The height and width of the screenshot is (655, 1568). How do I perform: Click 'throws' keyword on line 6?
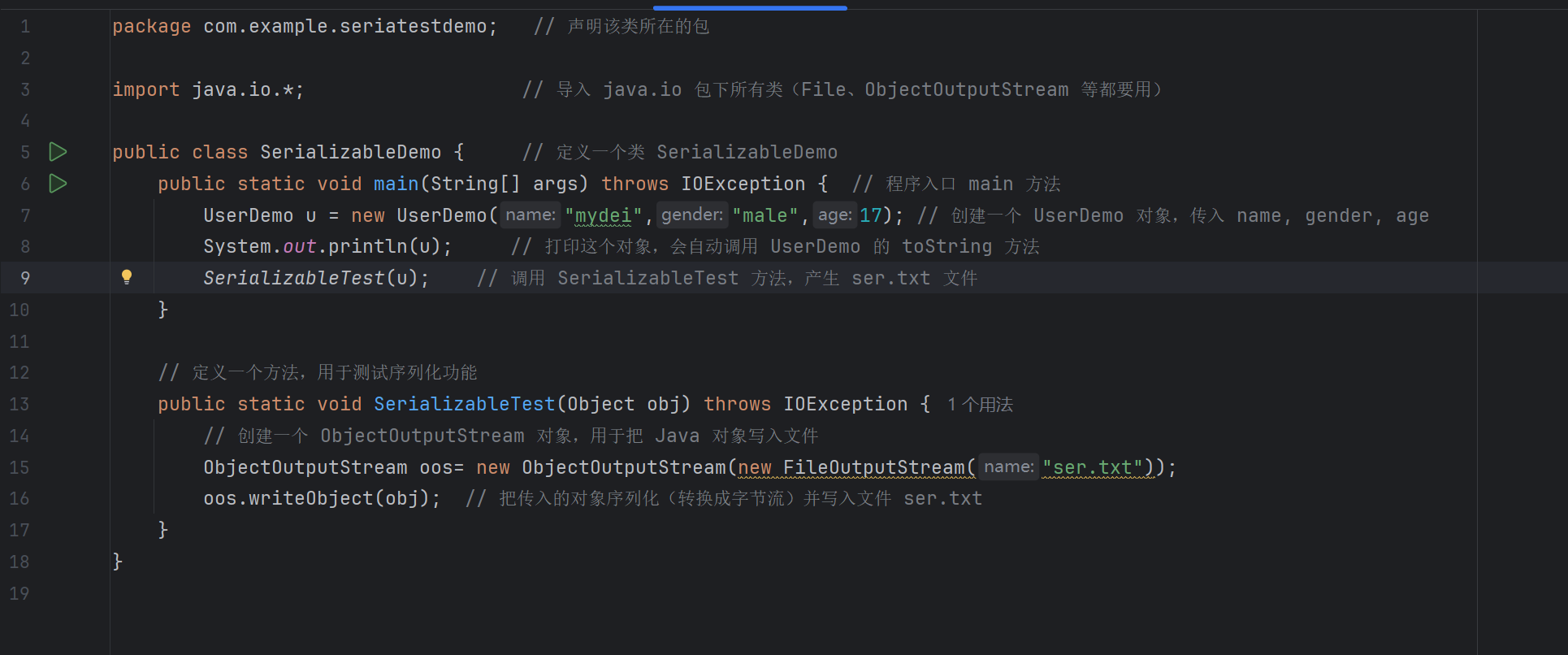tap(635, 184)
